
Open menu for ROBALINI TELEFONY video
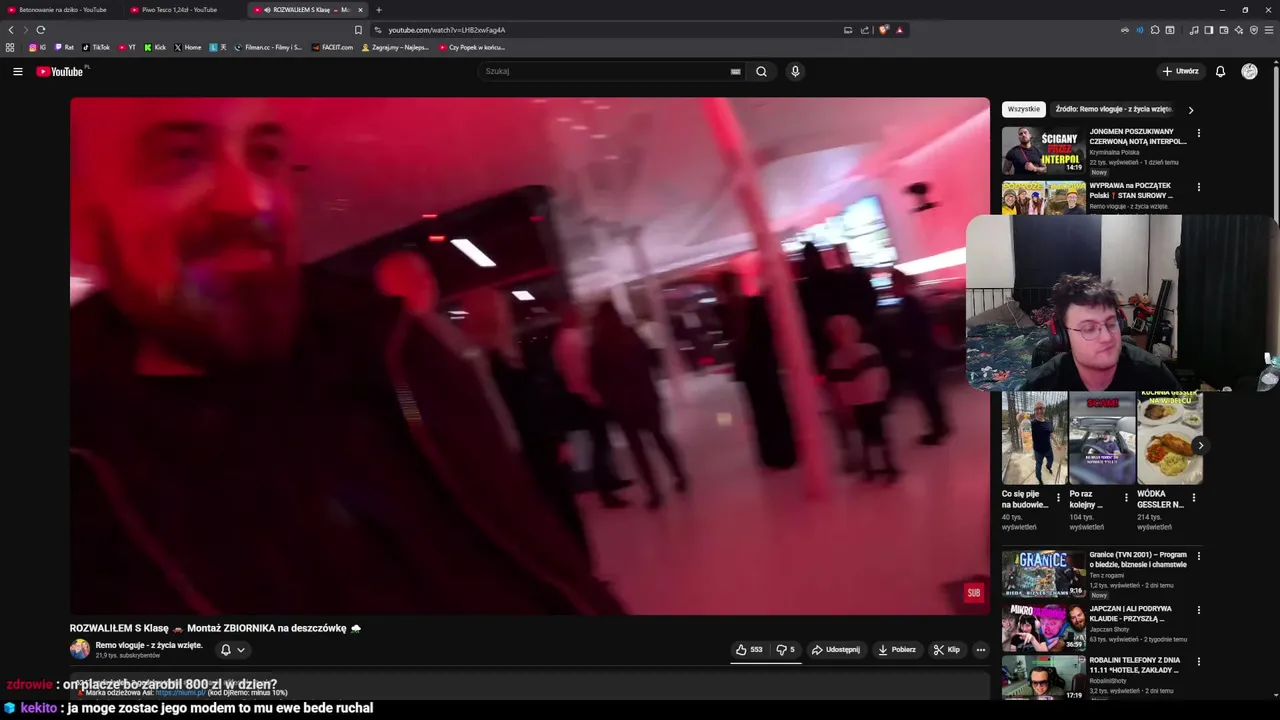pyautogui.click(x=1199, y=664)
